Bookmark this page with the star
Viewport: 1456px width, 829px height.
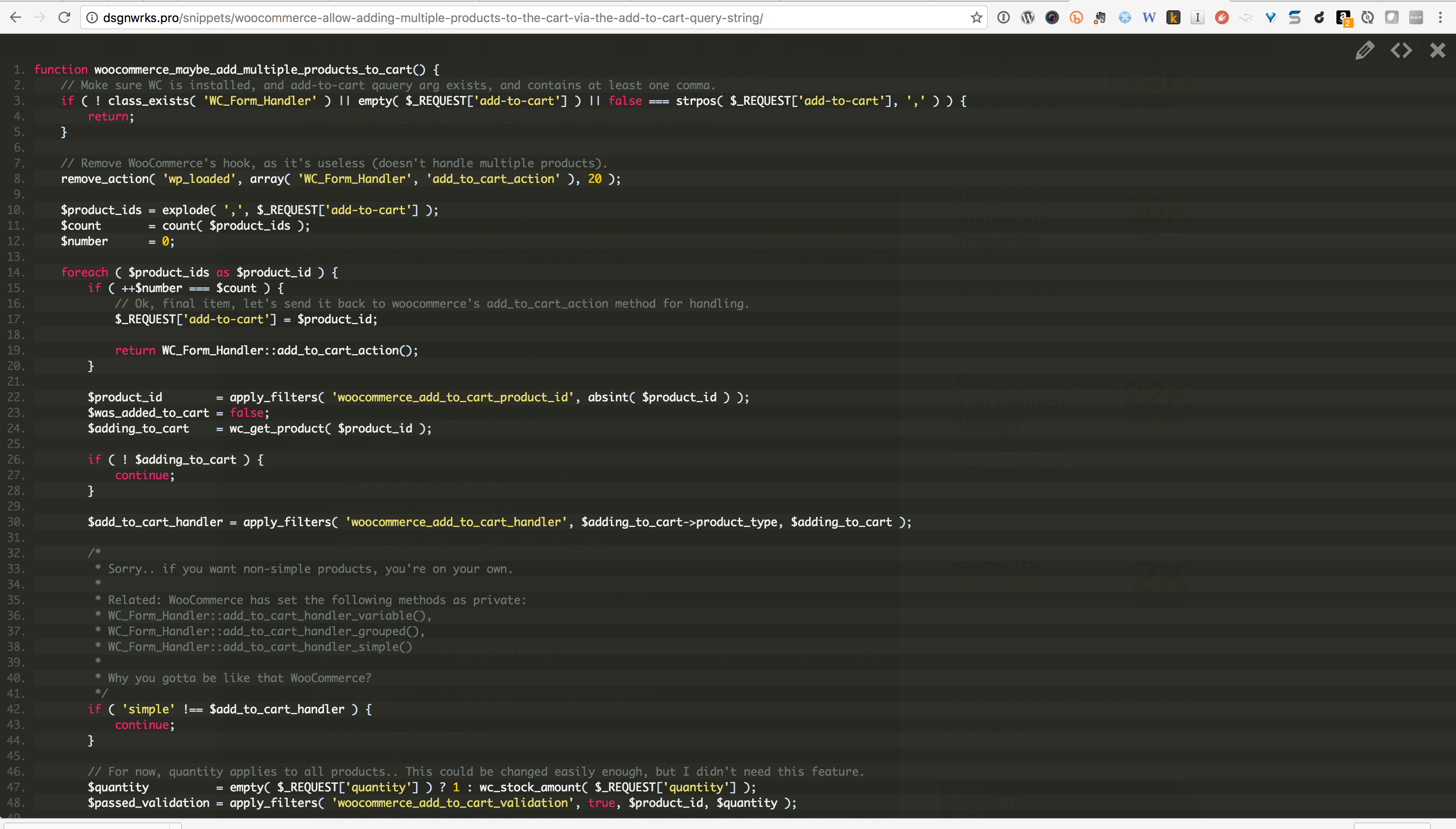976,18
